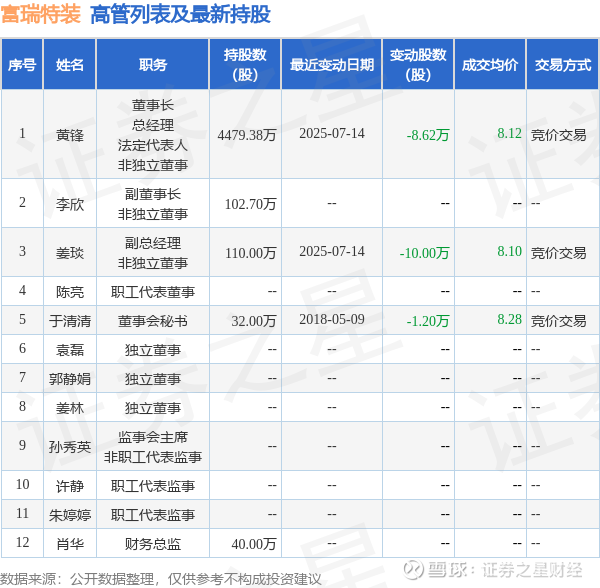
Task: Click the 职务 column header
Action: point(153,64)
